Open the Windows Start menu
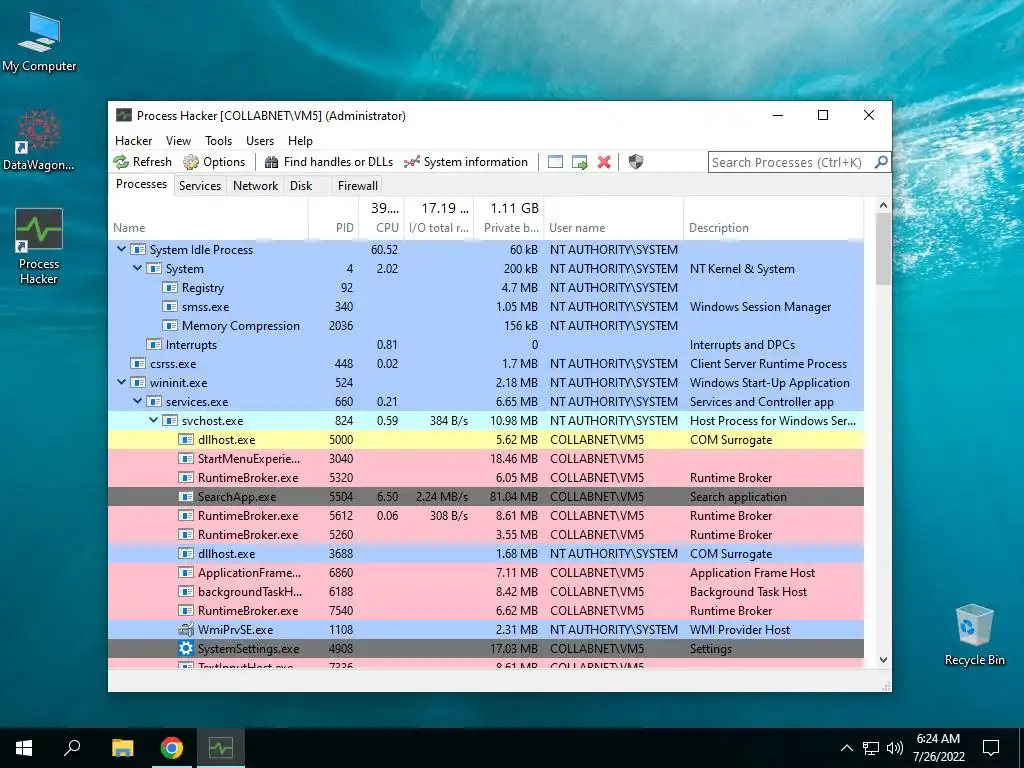The height and width of the screenshot is (768, 1024). tap(24, 748)
